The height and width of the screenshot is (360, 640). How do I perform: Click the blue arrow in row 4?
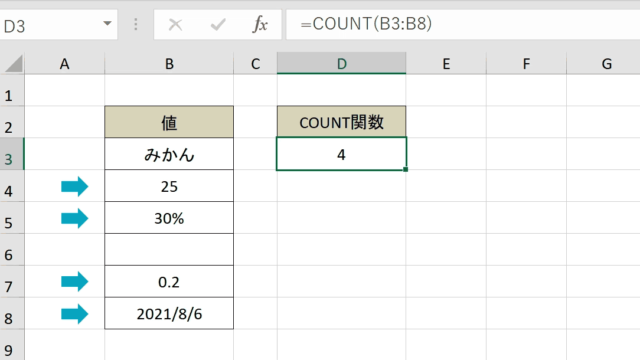point(75,187)
